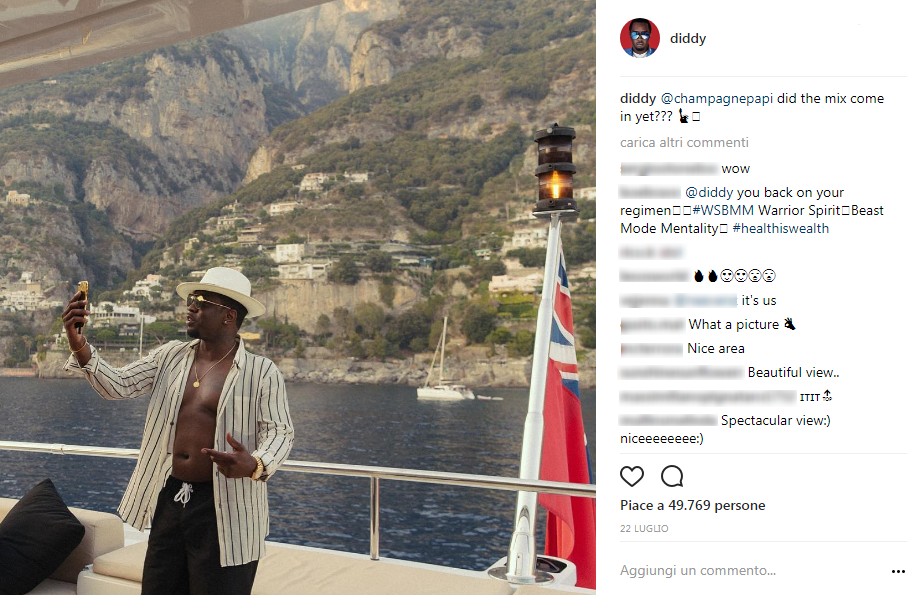Open the diddy username in the header
This screenshot has width=913, height=595.
[688, 38]
